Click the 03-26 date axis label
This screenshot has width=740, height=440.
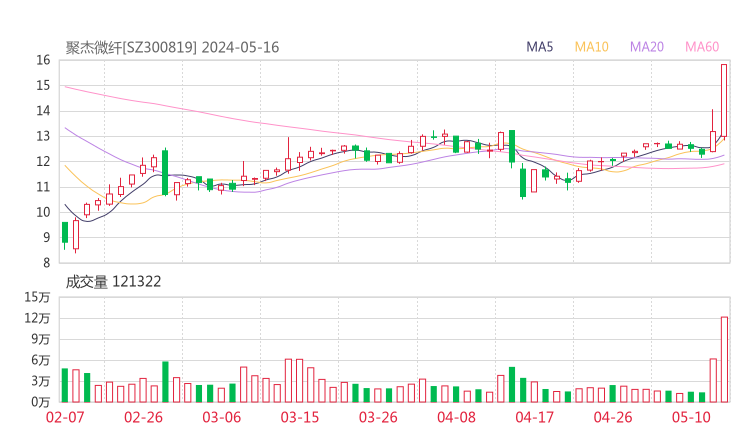(378, 417)
